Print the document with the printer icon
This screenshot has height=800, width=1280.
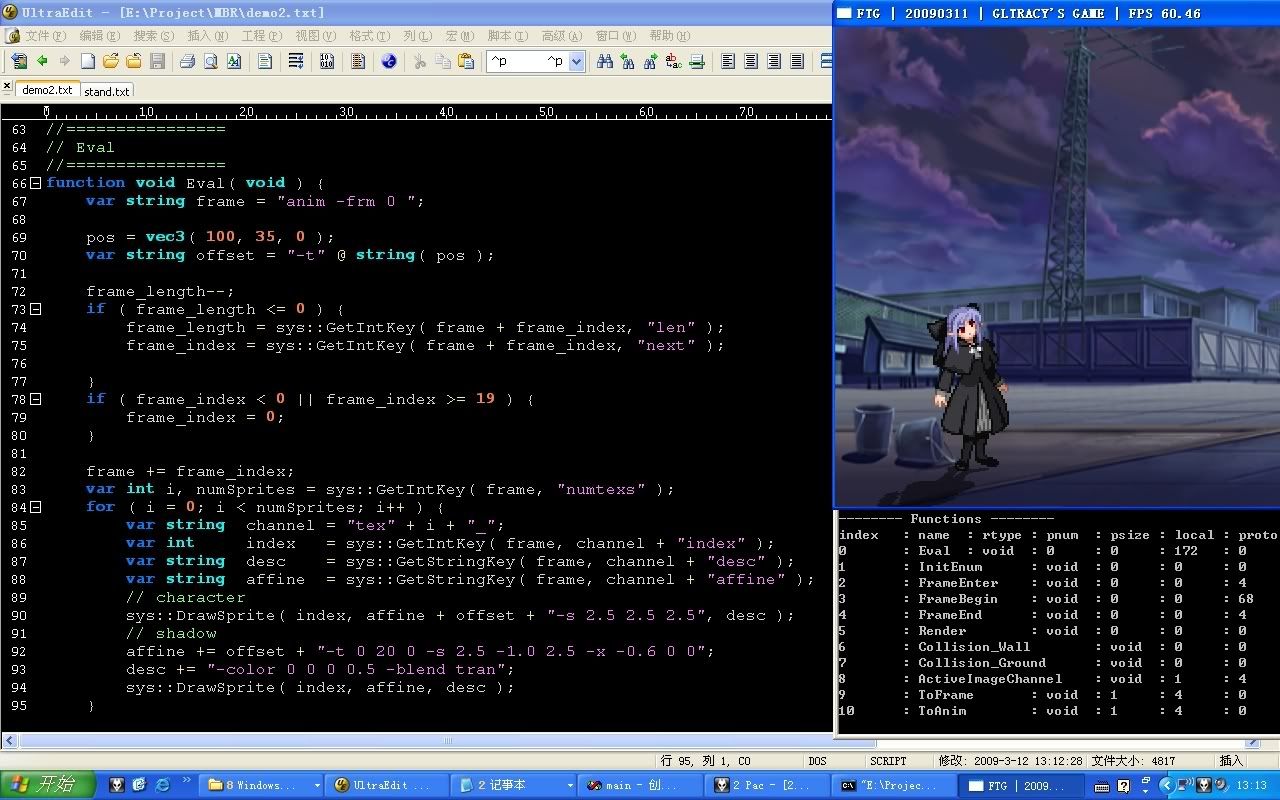point(187,61)
